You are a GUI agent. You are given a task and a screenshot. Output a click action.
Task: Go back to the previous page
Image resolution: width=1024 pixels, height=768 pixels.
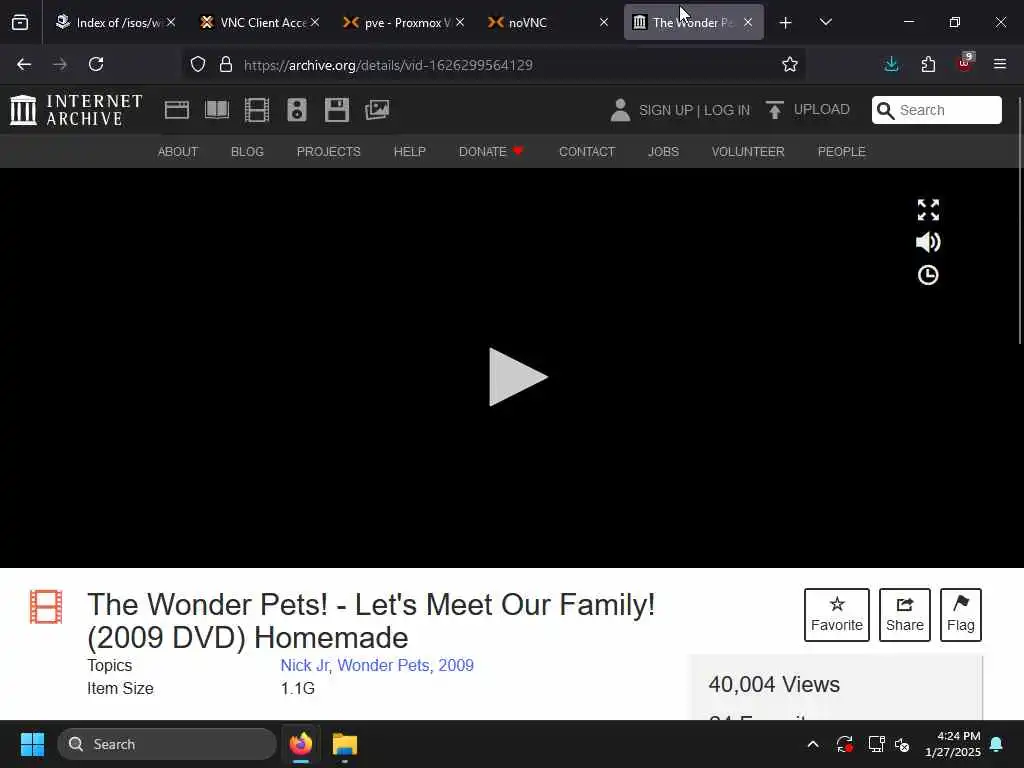pos(24,64)
